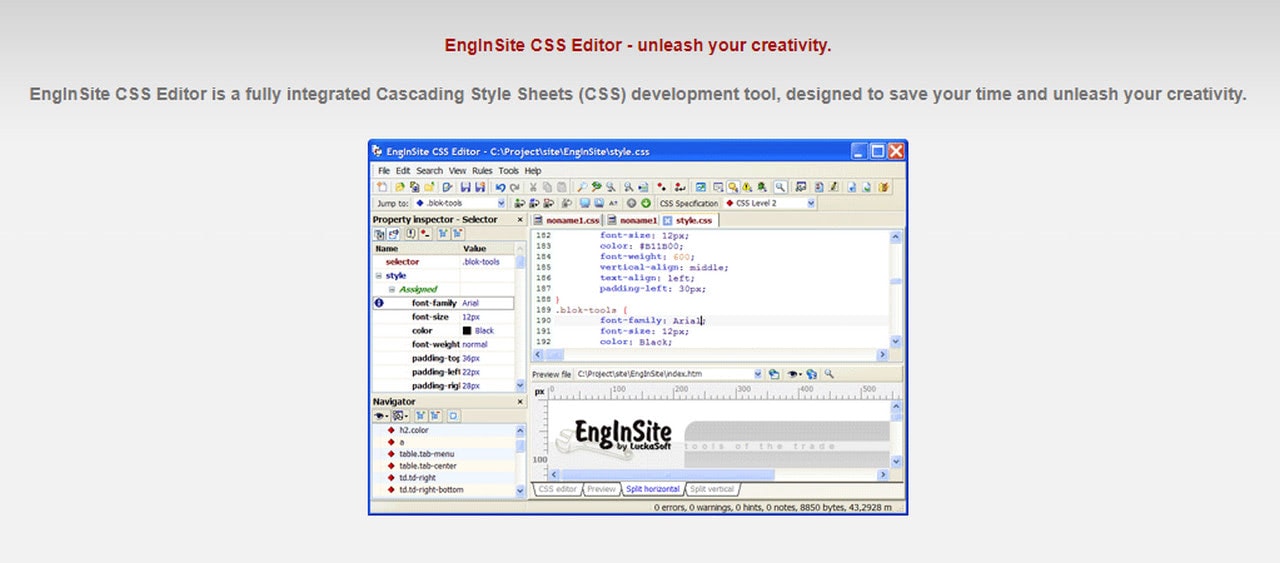
Task: Open the File menu
Action: (384, 171)
